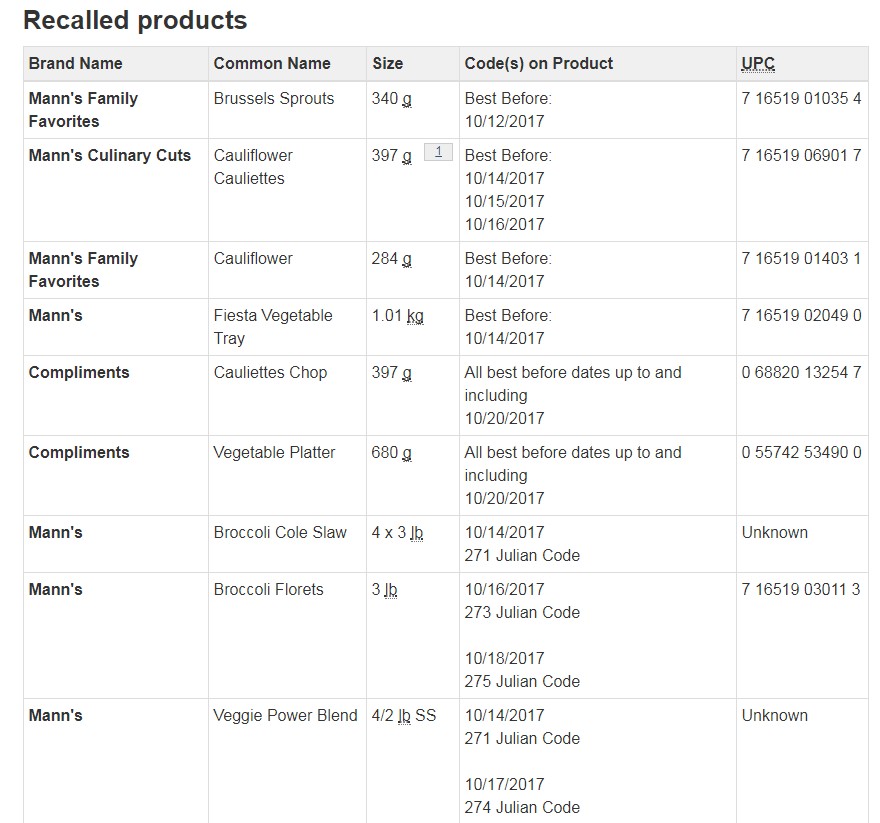Click the Size column header
The height and width of the screenshot is (823, 880).
[x=387, y=63]
